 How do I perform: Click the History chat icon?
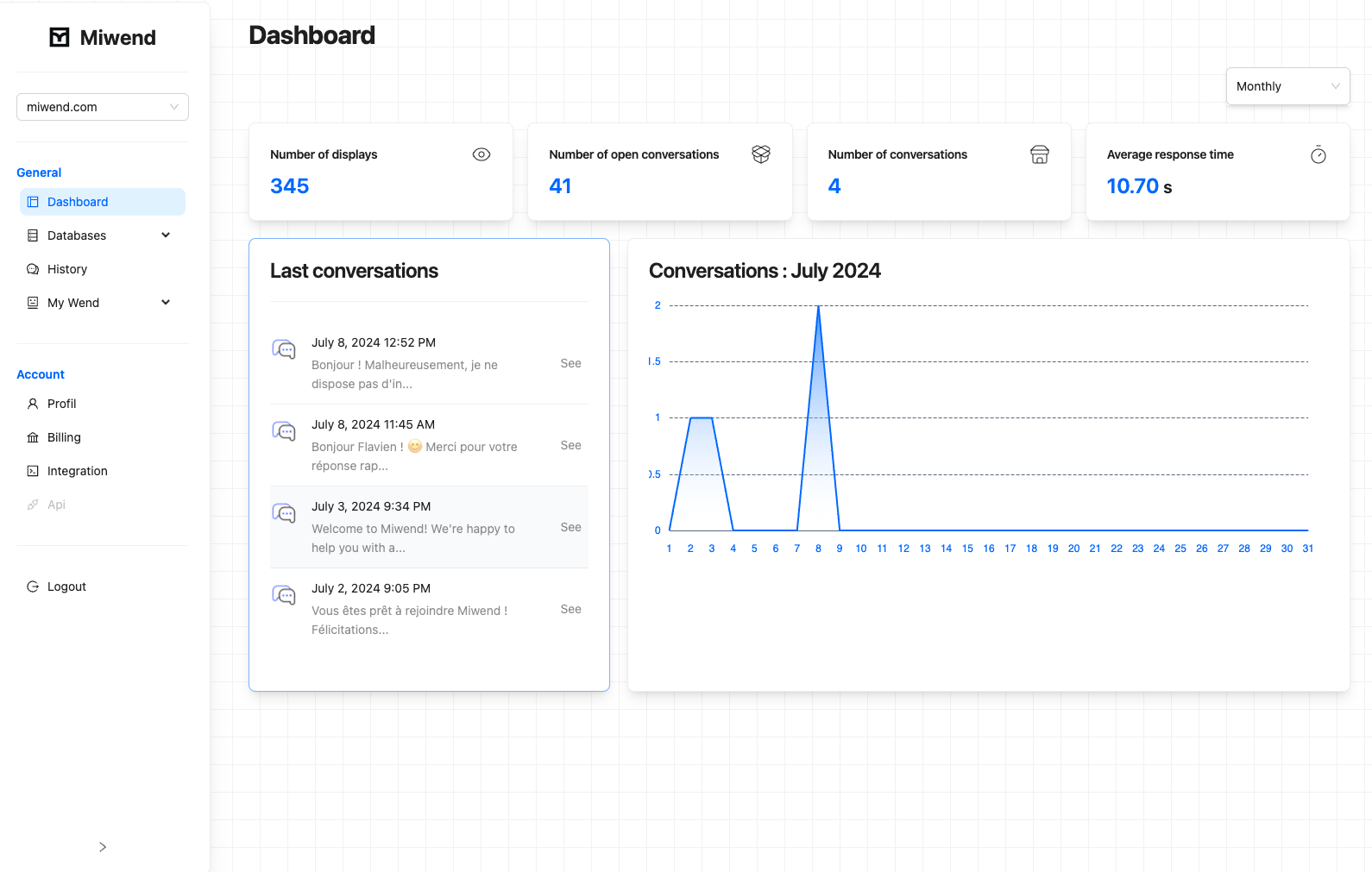coord(33,269)
